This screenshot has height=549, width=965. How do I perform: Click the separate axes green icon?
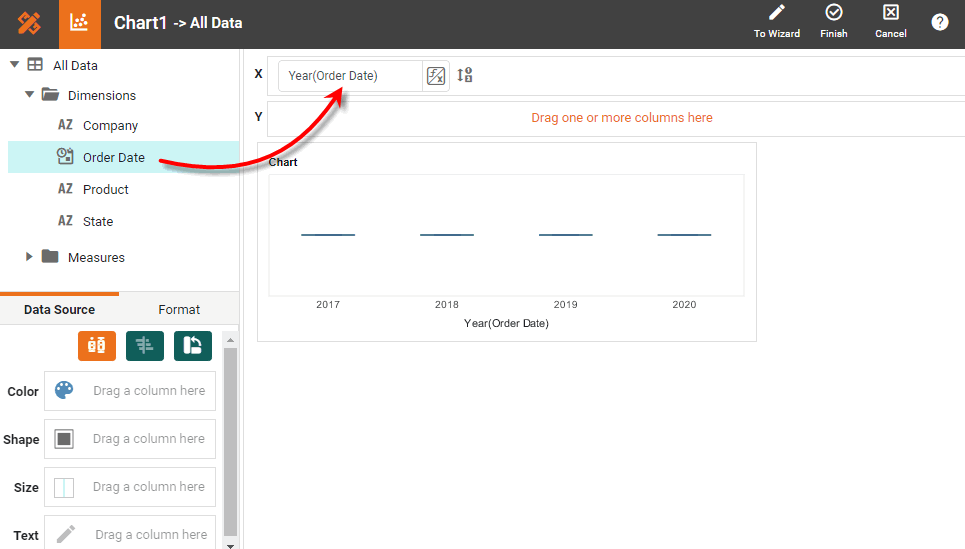(x=145, y=346)
